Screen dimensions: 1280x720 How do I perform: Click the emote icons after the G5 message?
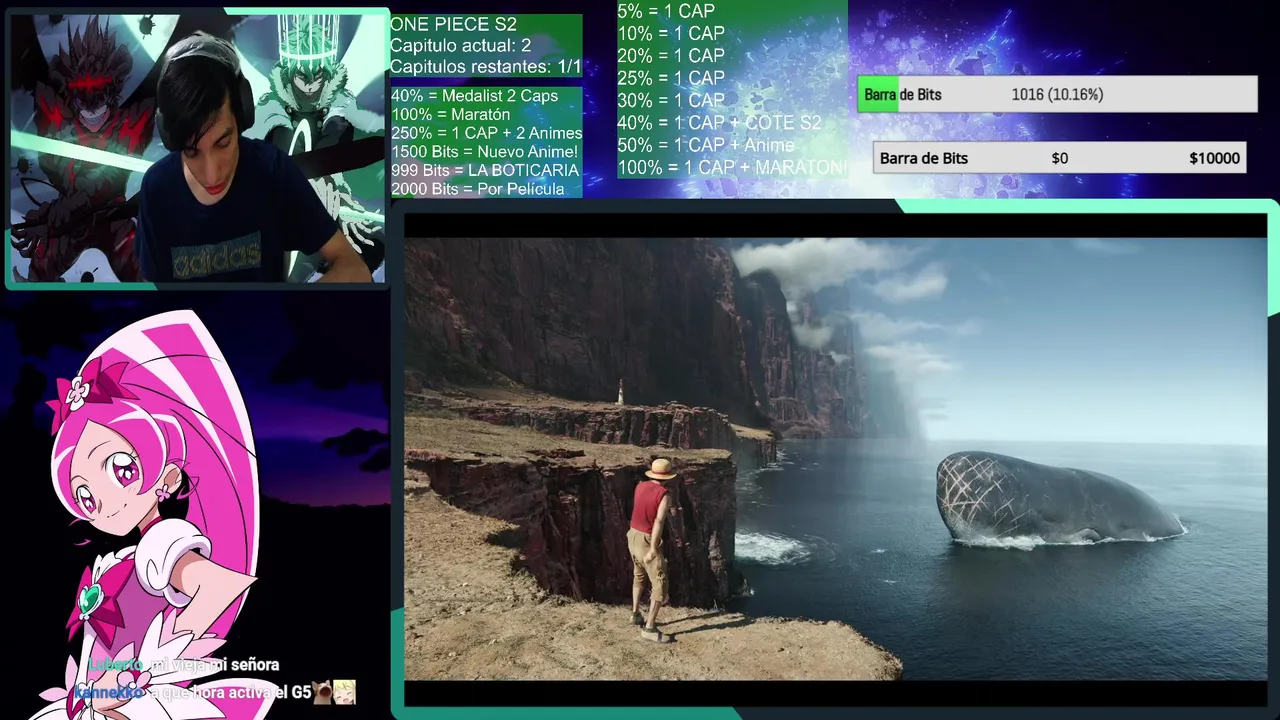click(x=334, y=692)
